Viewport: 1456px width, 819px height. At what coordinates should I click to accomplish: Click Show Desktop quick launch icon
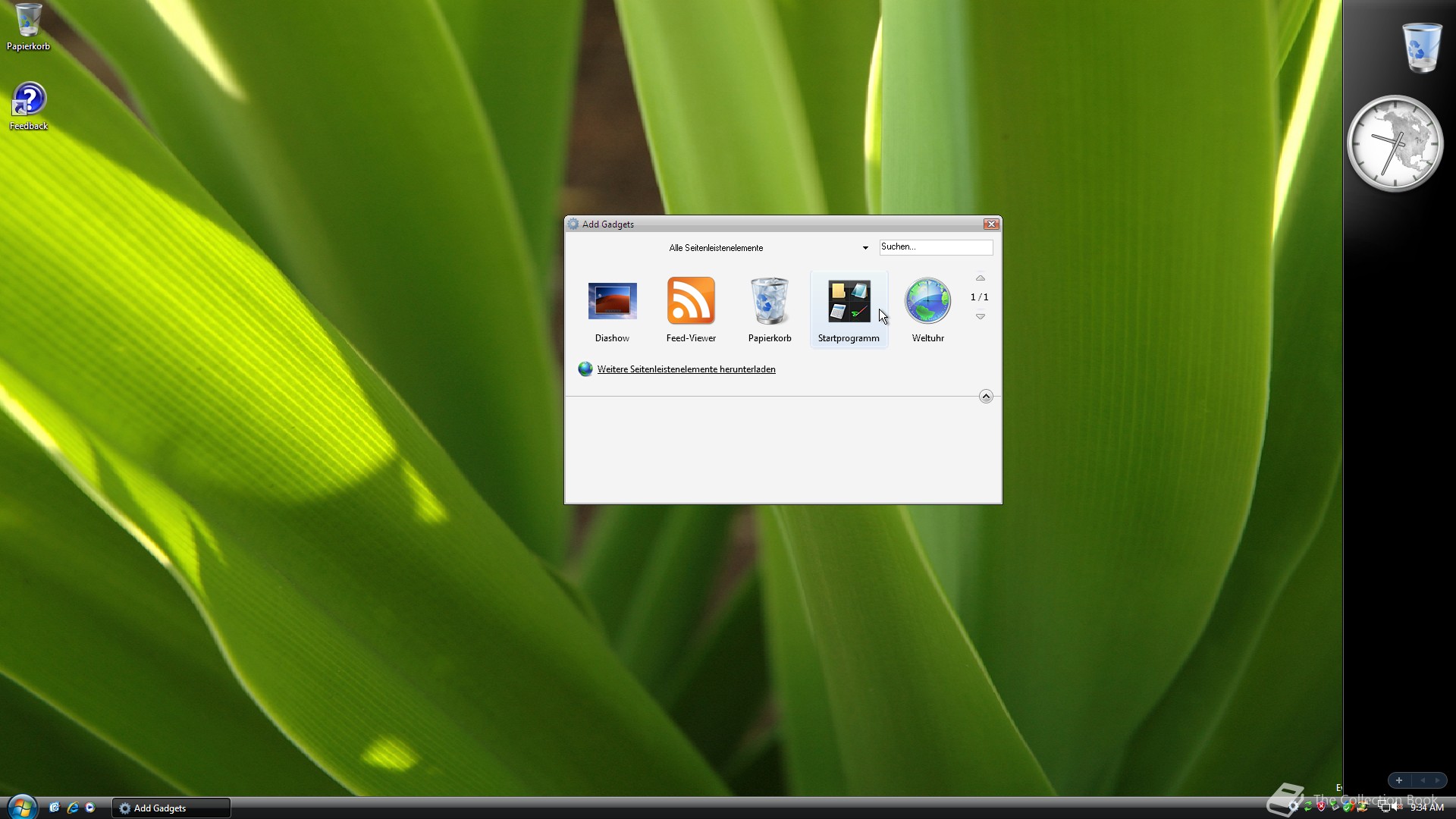54,808
